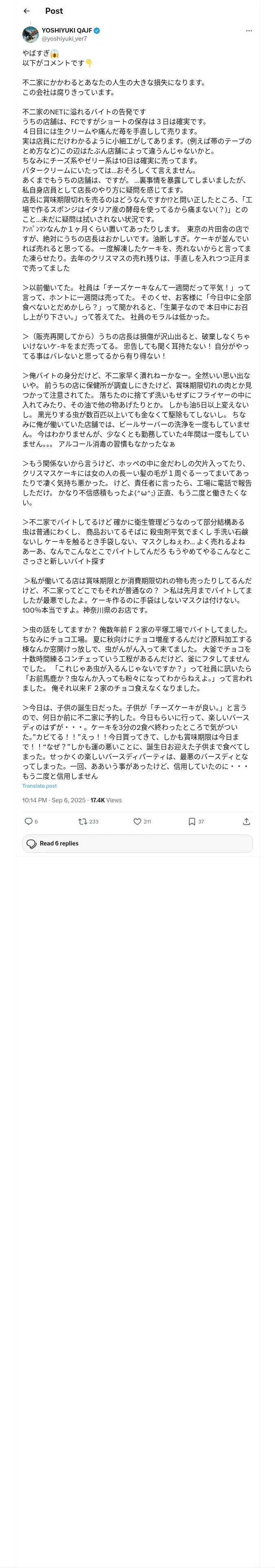Open the more options ellipsis menu
This screenshot has width=275, height=1568.
click(249, 31)
